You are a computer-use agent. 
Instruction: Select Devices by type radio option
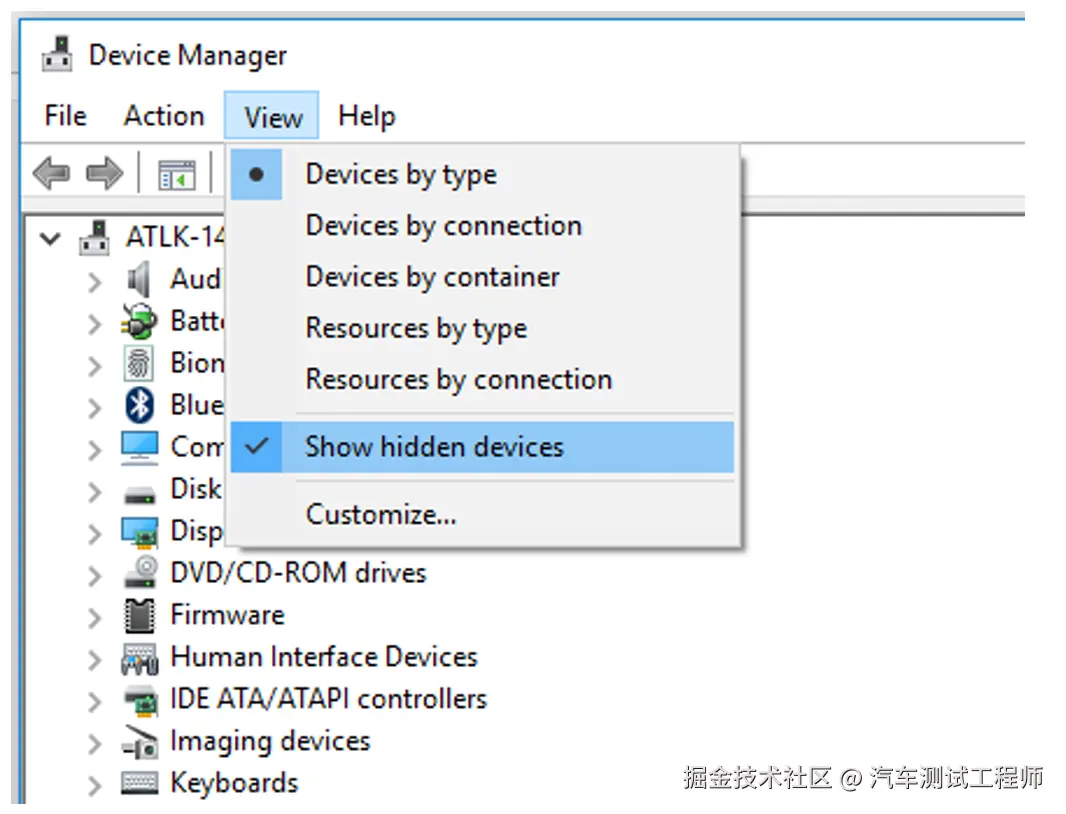tap(401, 175)
